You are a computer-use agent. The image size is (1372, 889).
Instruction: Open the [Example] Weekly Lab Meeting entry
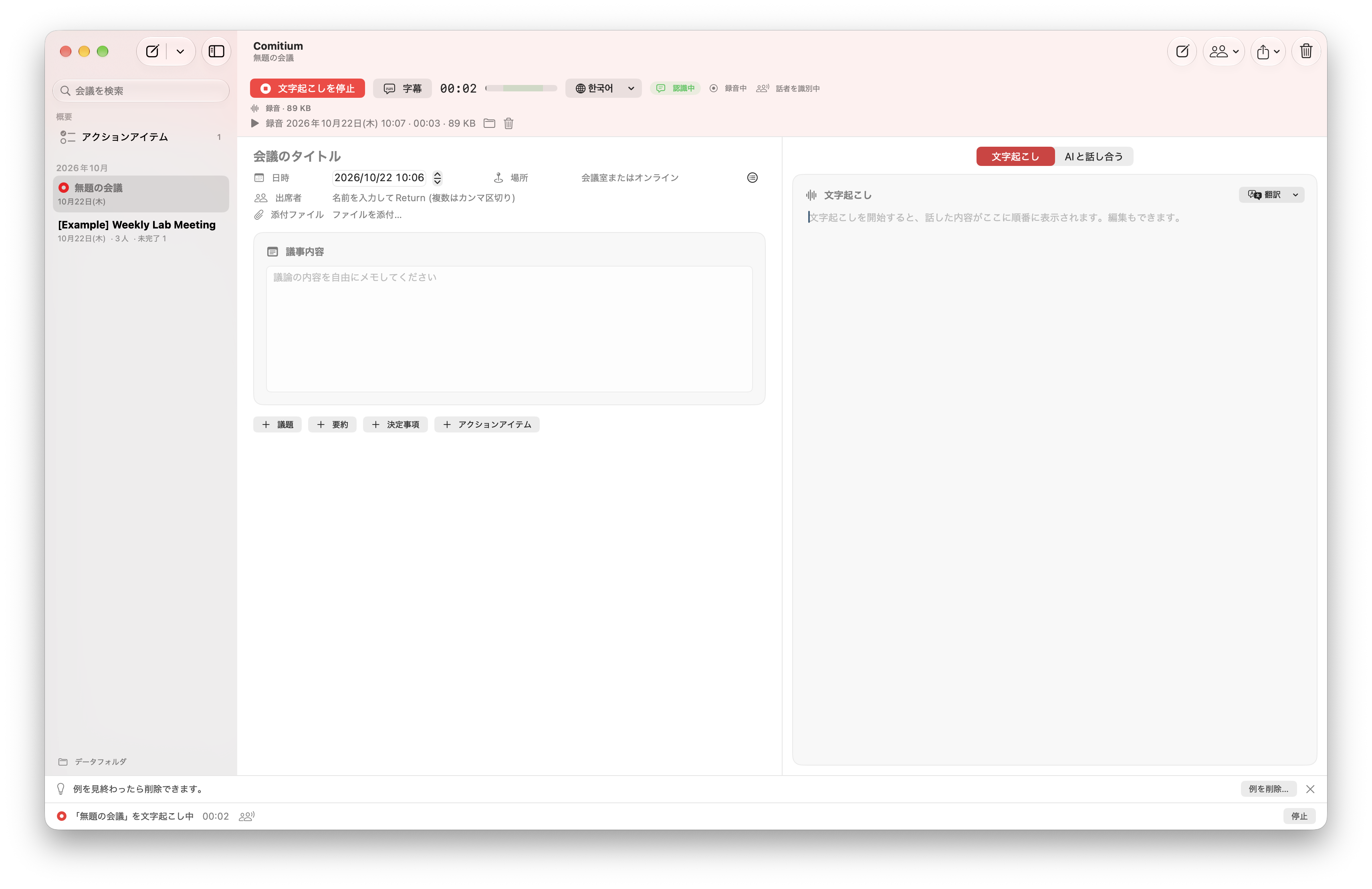[141, 230]
